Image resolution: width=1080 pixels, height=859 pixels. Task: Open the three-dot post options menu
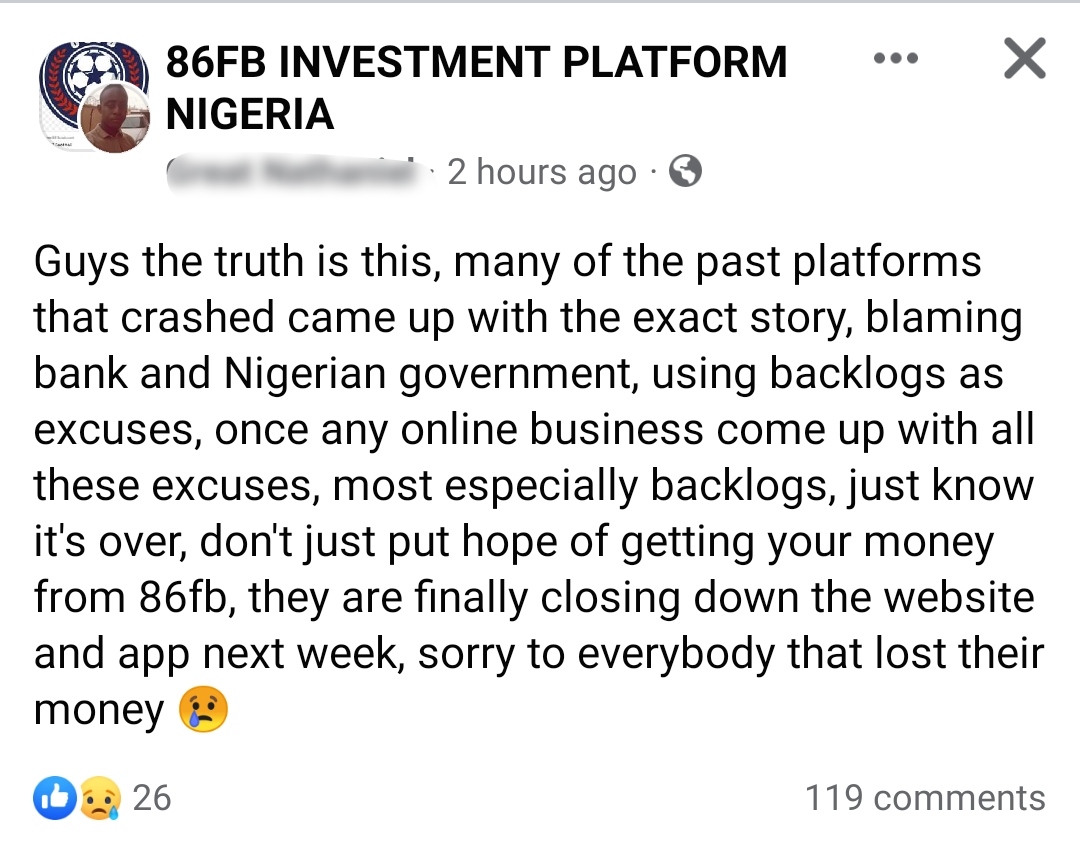895,59
